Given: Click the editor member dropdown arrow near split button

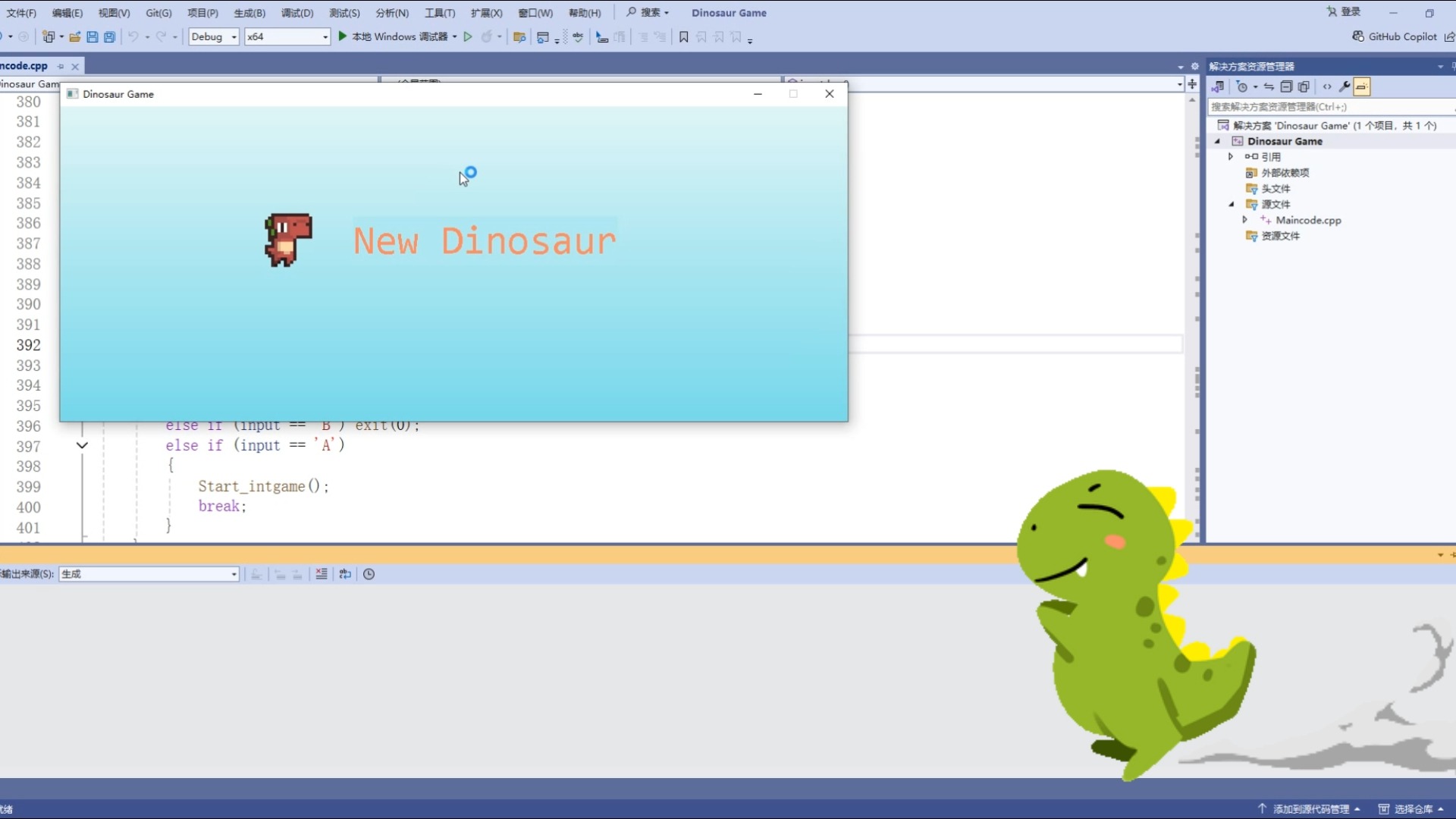Looking at the screenshot, I should point(1180,84).
